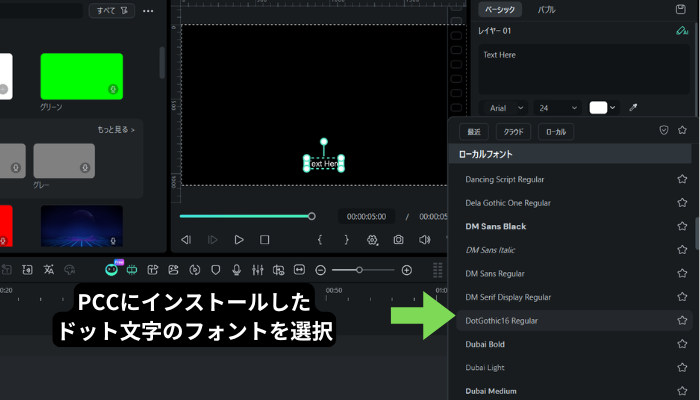Viewport: 700px width, 400px height.
Task: Click the Text Here text input box
Action: click(584, 69)
